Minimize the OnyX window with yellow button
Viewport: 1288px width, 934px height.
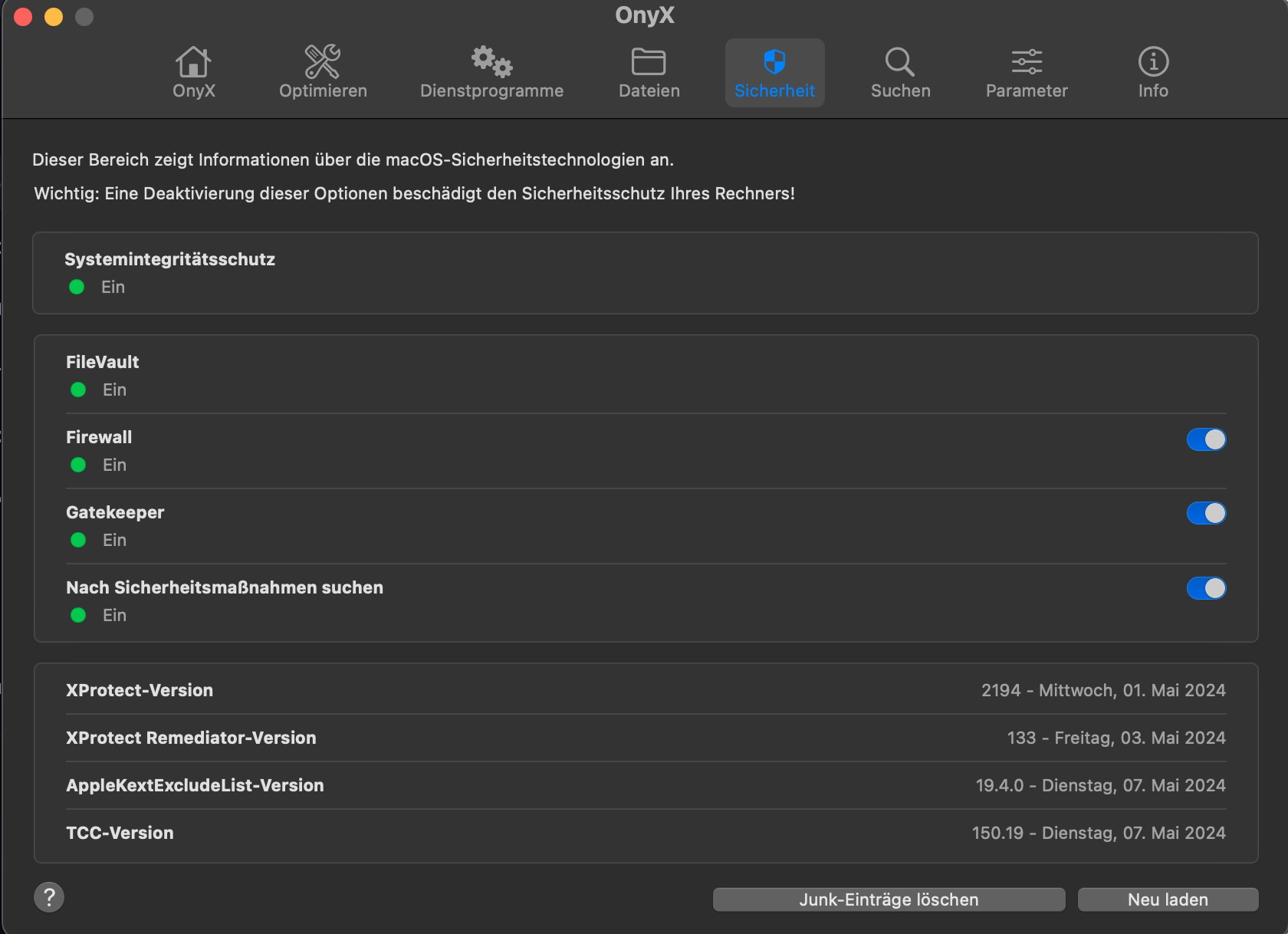(54, 16)
